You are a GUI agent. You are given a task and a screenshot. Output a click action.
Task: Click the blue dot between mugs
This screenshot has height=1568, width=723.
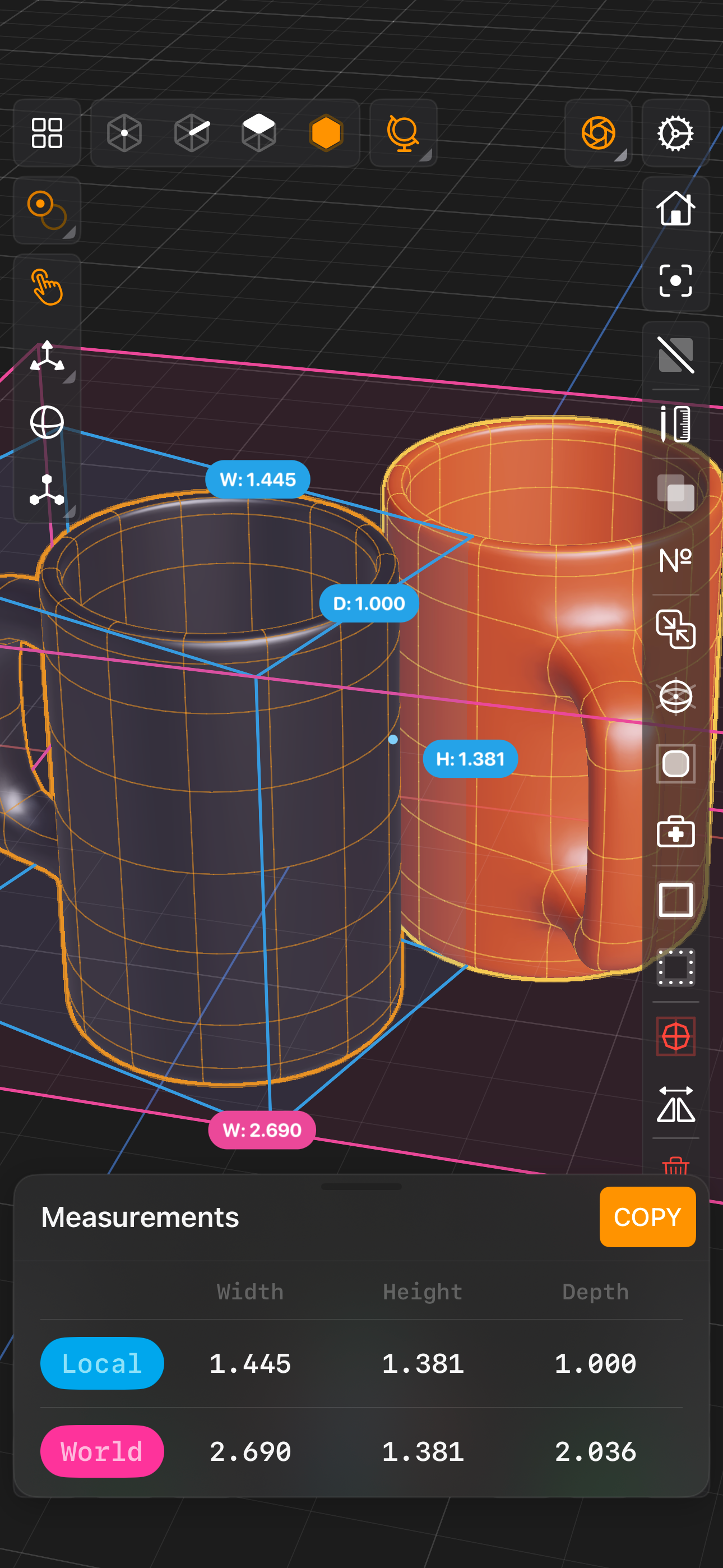[393, 739]
